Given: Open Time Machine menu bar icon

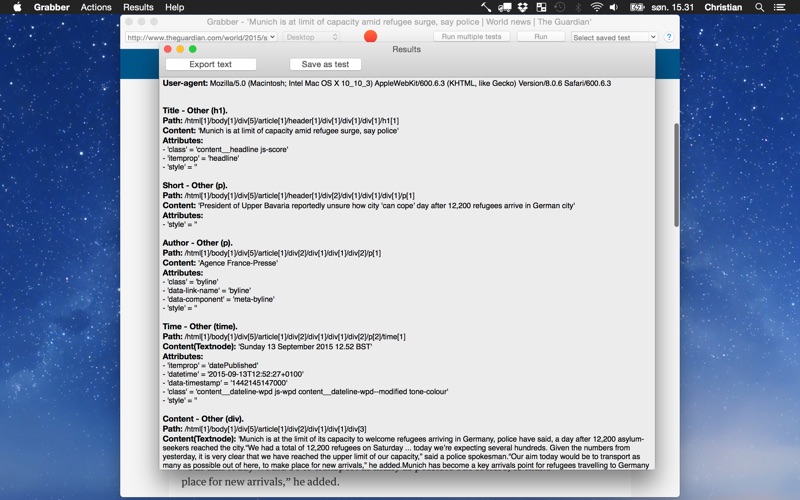Looking at the screenshot, I should coord(560,7).
